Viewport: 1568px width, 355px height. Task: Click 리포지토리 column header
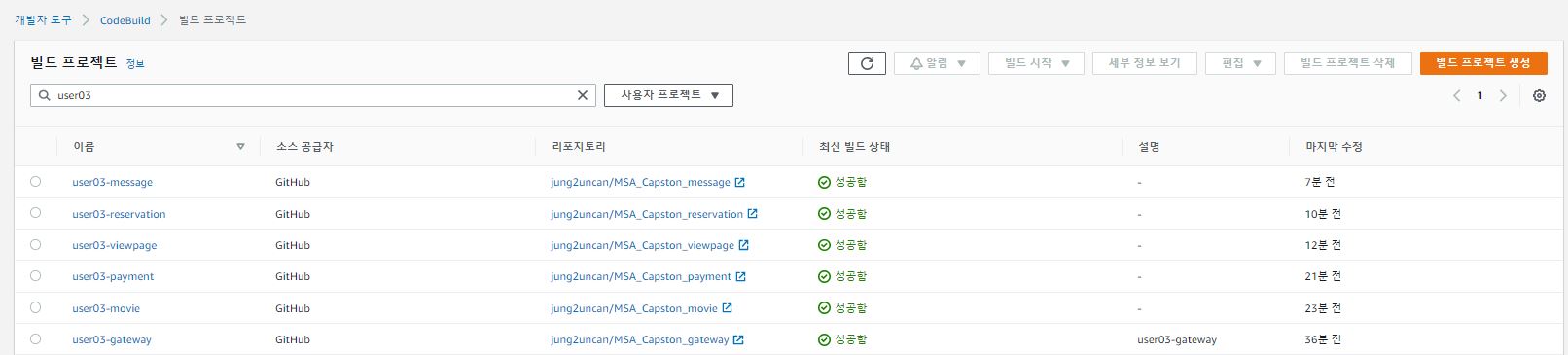tap(579, 147)
